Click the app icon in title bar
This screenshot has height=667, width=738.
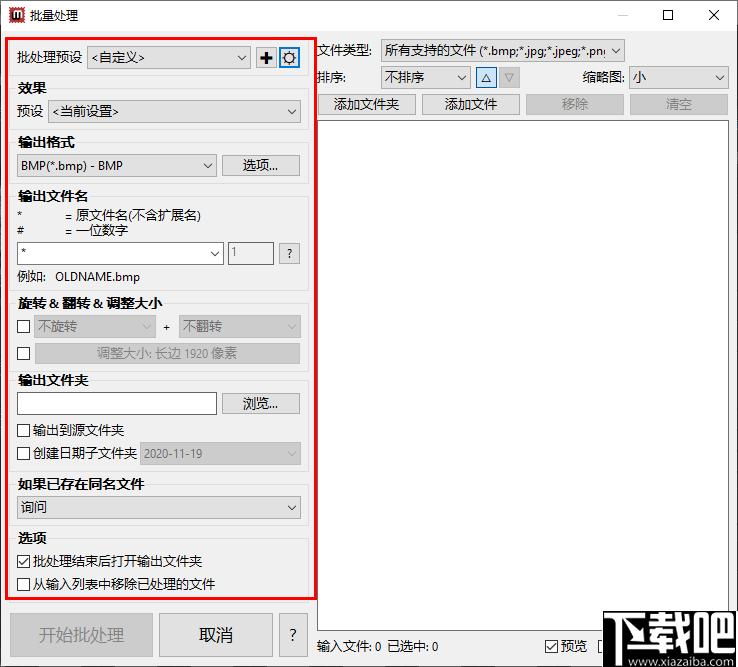pos(16,15)
